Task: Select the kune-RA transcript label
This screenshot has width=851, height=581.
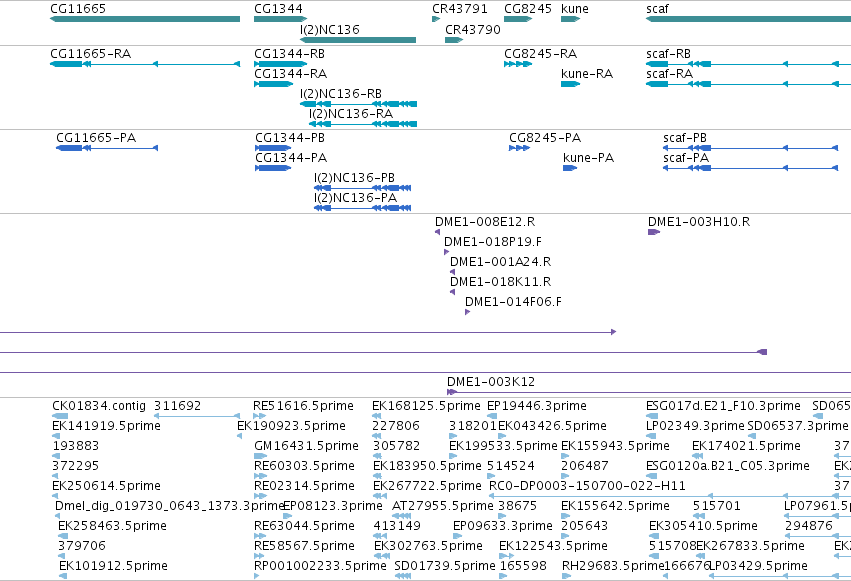Action: pyautogui.click(x=587, y=74)
